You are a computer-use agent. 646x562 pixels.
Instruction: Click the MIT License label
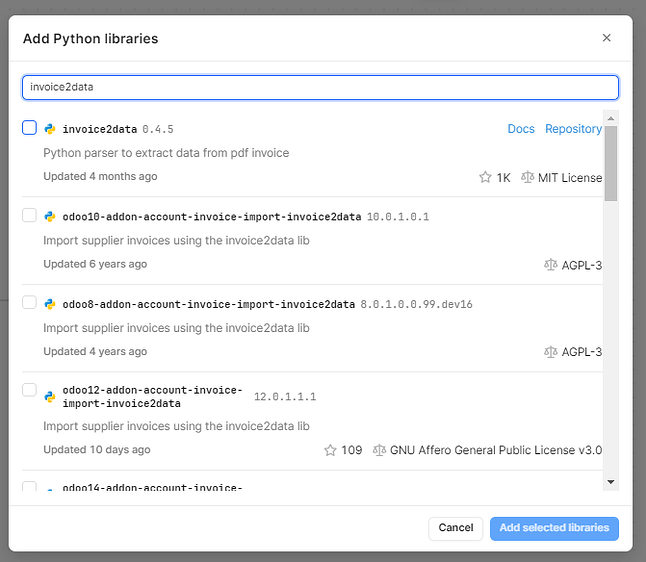pyautogui.click(x=570, y=178)
